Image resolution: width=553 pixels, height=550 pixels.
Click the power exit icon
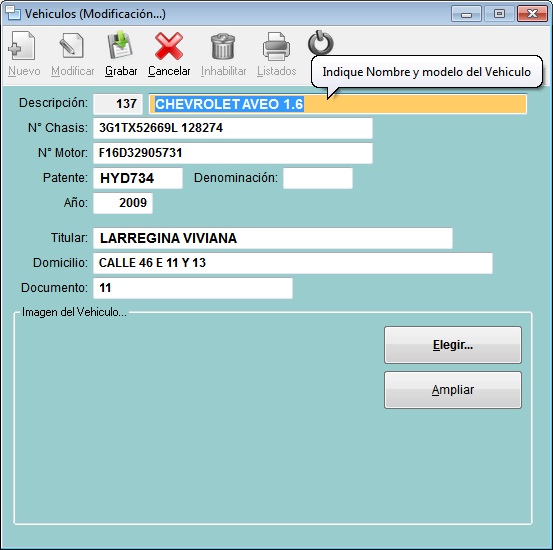[x=320, y=43]
